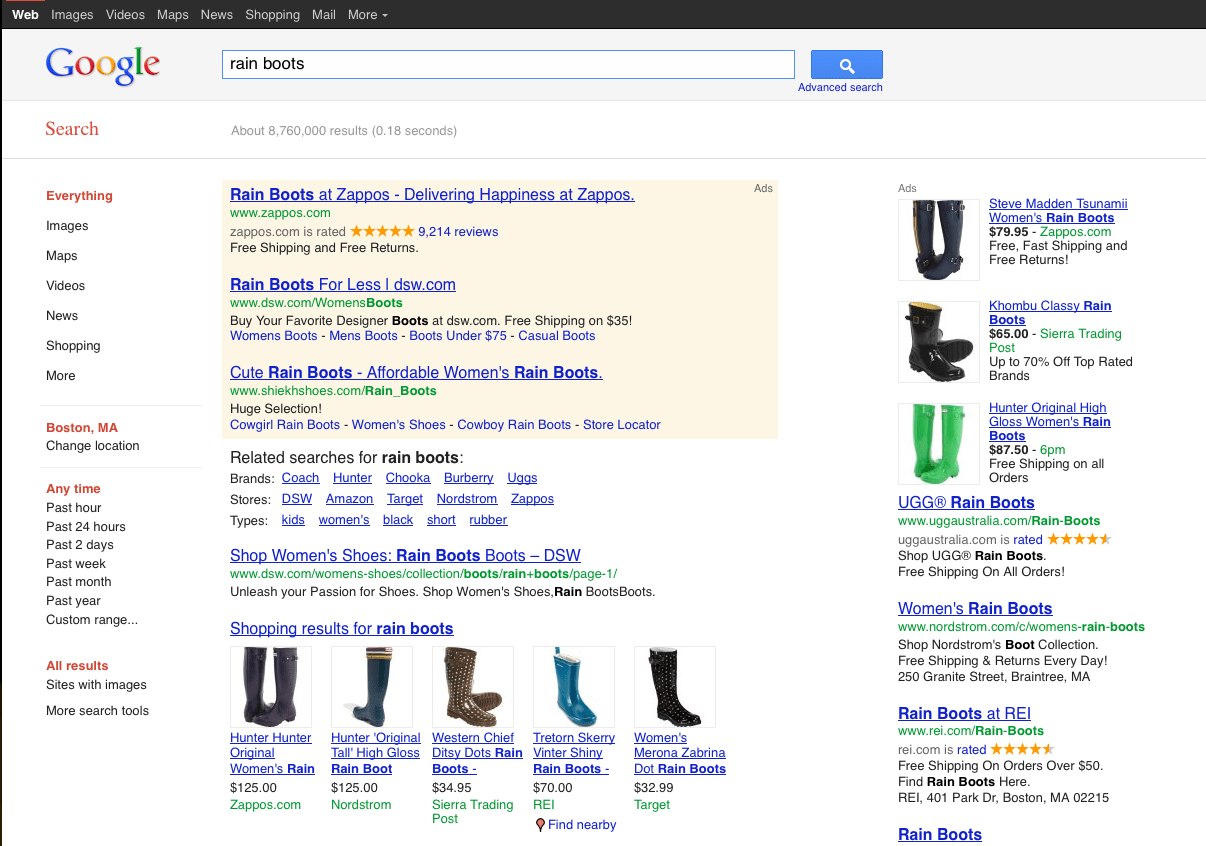The height and width of the screenshot is (846, 1206).
Task: Select Web tab in top bar
Action: 25,15
